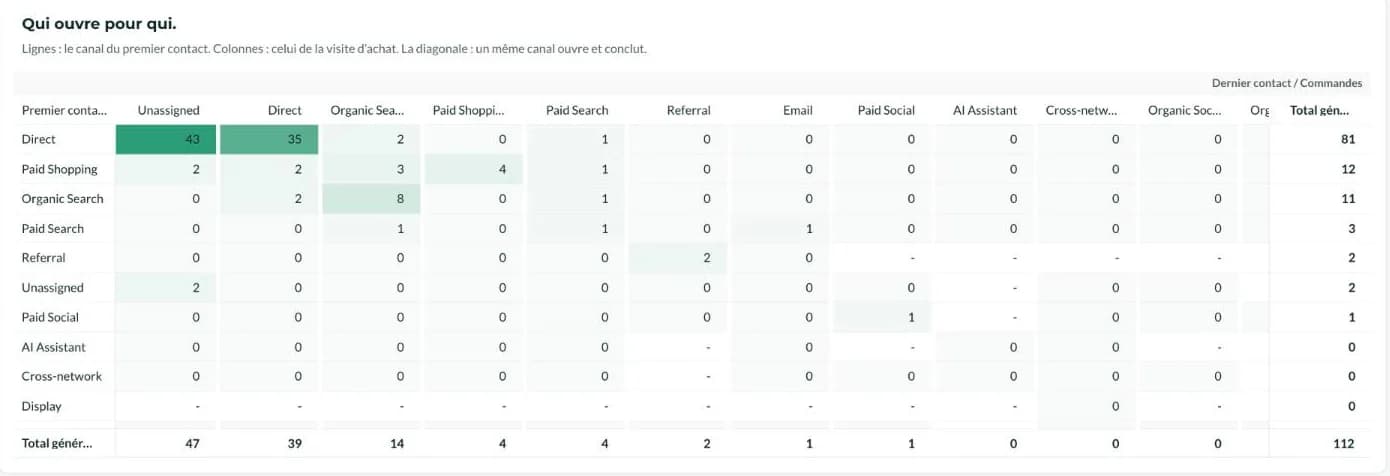Click the cell showing 35 in Direct row
Screen dimensions: 1390x476
click(269, 140)
